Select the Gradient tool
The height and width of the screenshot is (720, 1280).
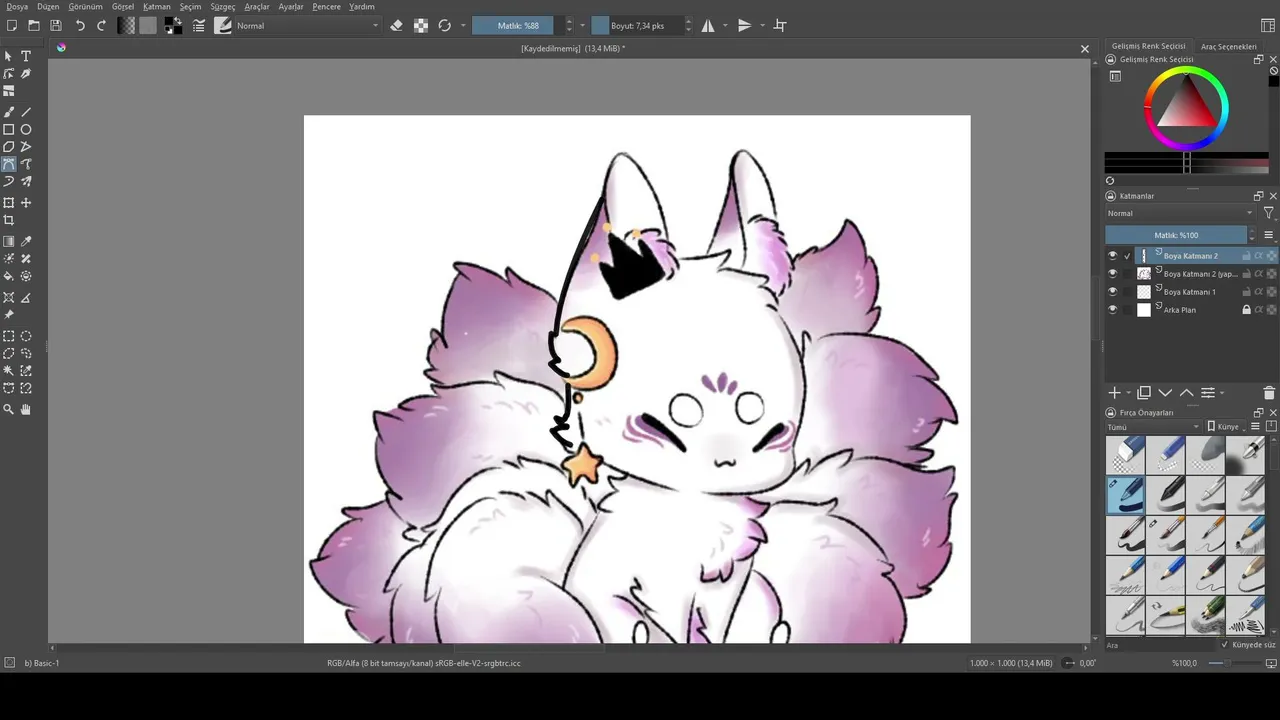click(x=9, y=241)
